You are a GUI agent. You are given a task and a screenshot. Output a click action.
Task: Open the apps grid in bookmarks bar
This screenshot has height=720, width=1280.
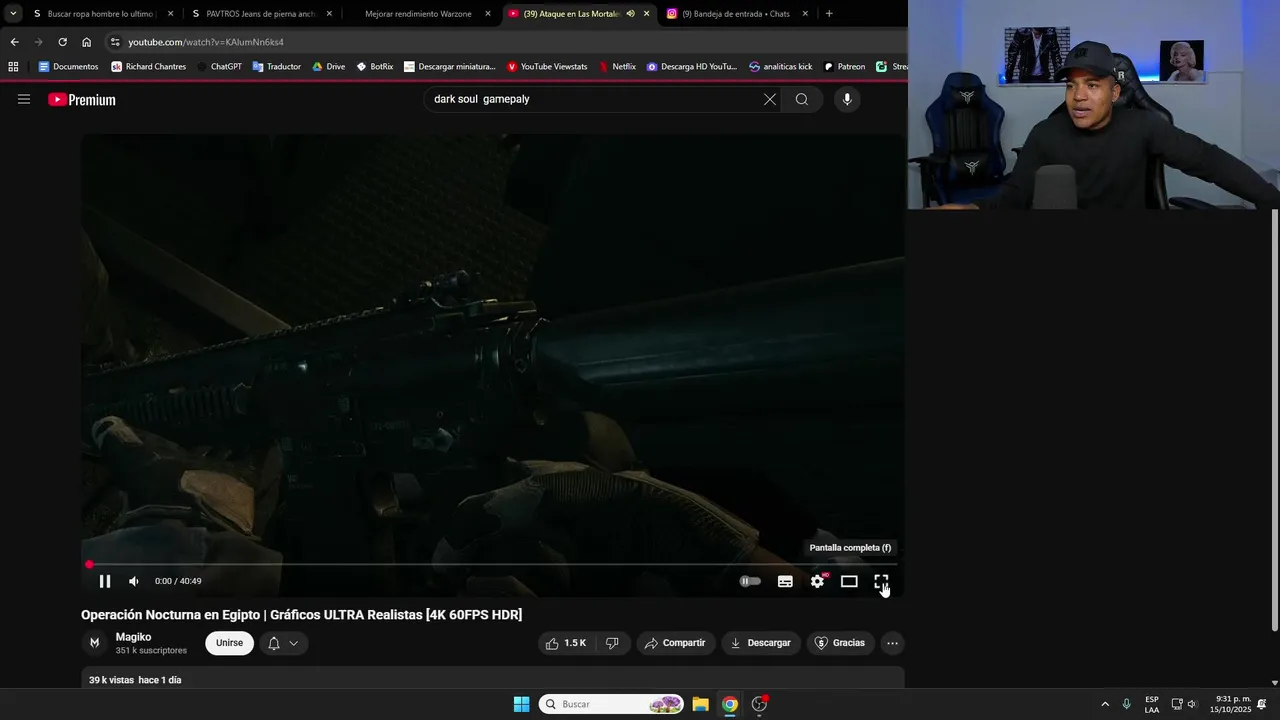(x=13, y=67)
